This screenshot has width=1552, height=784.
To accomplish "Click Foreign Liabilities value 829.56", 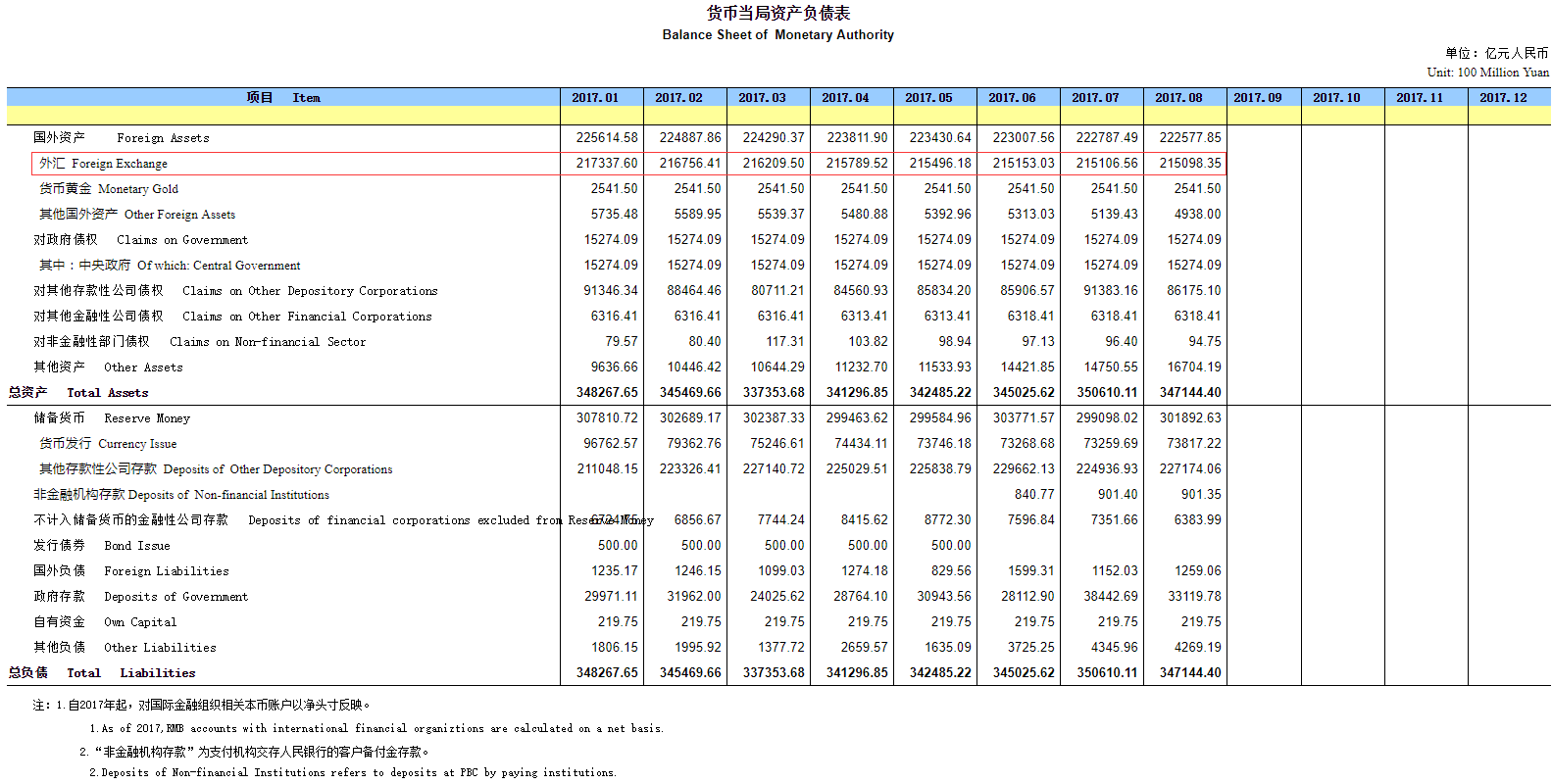I will pyautogui.click(x=952, y=571).
